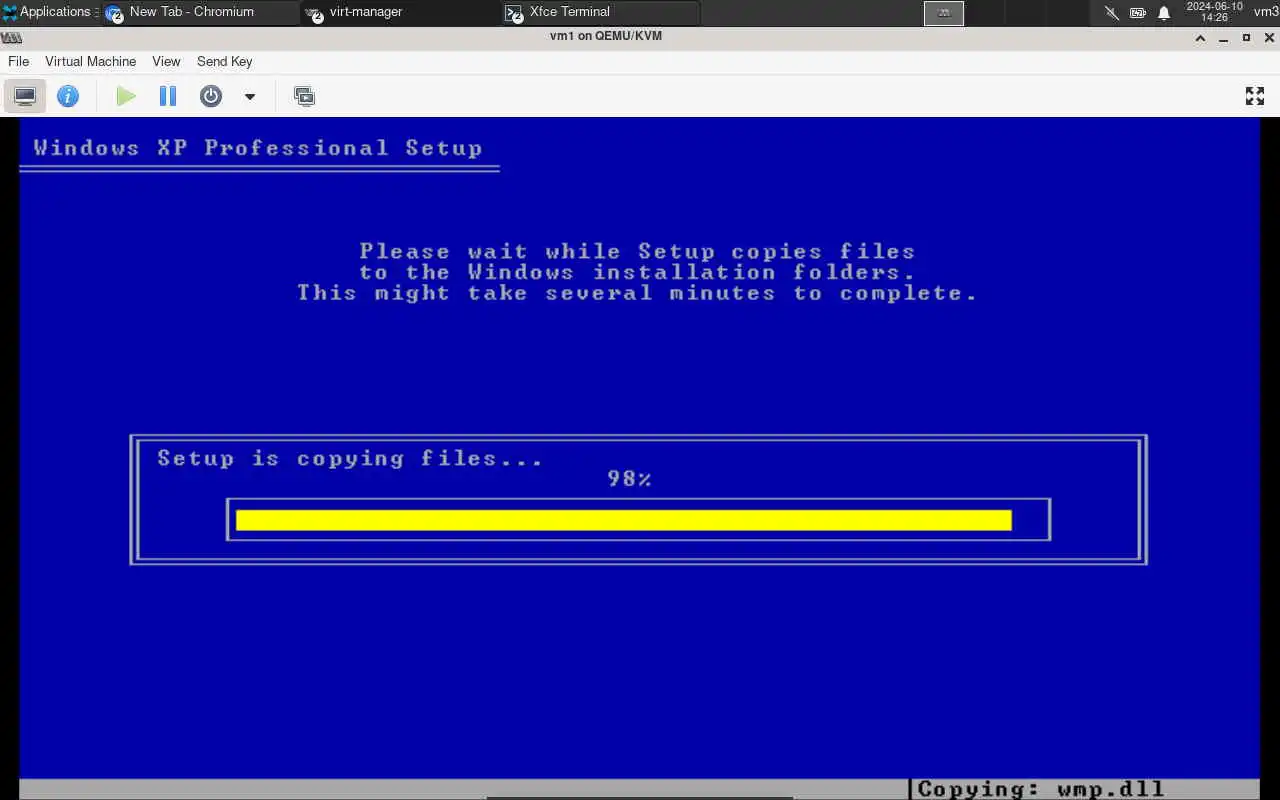Click the disconnected network tray icon
Viewport: 1280px width, 800px height.
pos(1112,13)
